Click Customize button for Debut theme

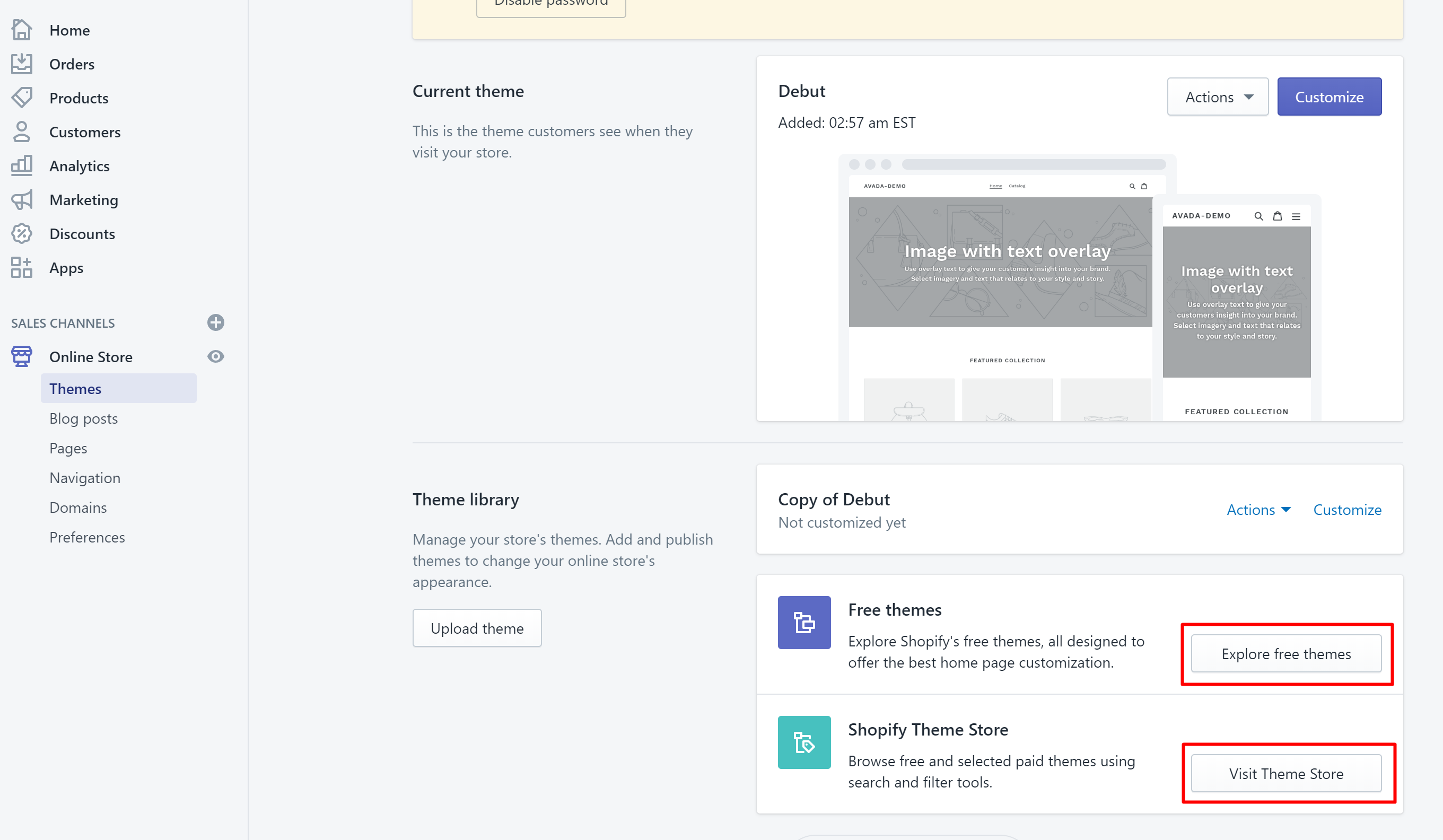pyautogui.click(x=1330, y=97)
